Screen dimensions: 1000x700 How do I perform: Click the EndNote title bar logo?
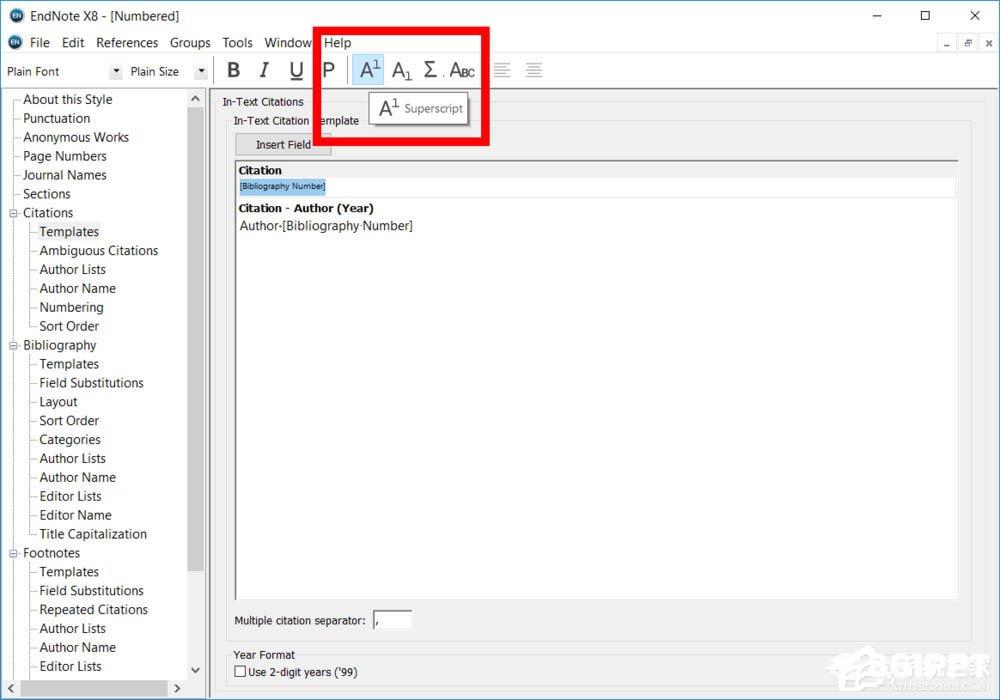(17, 15)
